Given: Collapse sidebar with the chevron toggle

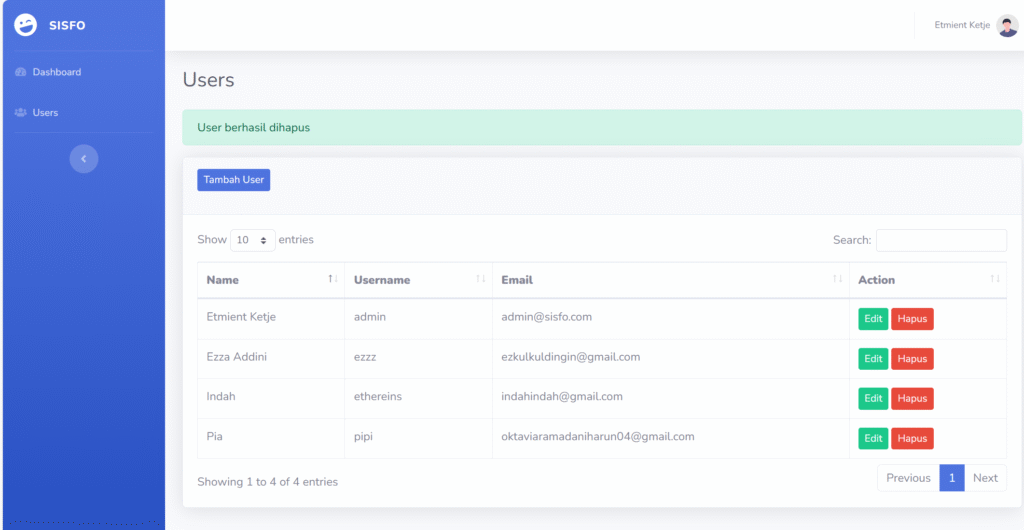Looking at the screenshot, I should [84, 158].
